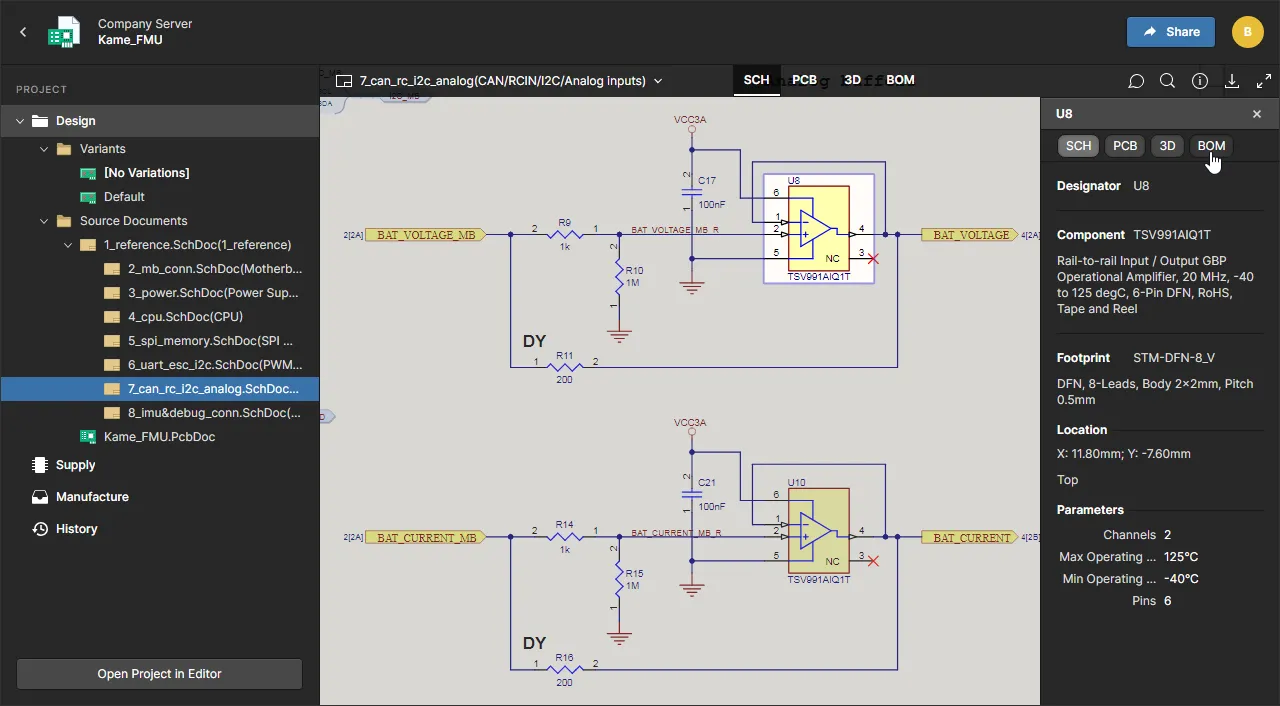This screenshot has height=706, width=1280.
Task: Show project info icon
Action: pyautogui.click(x=1200, y=81)
